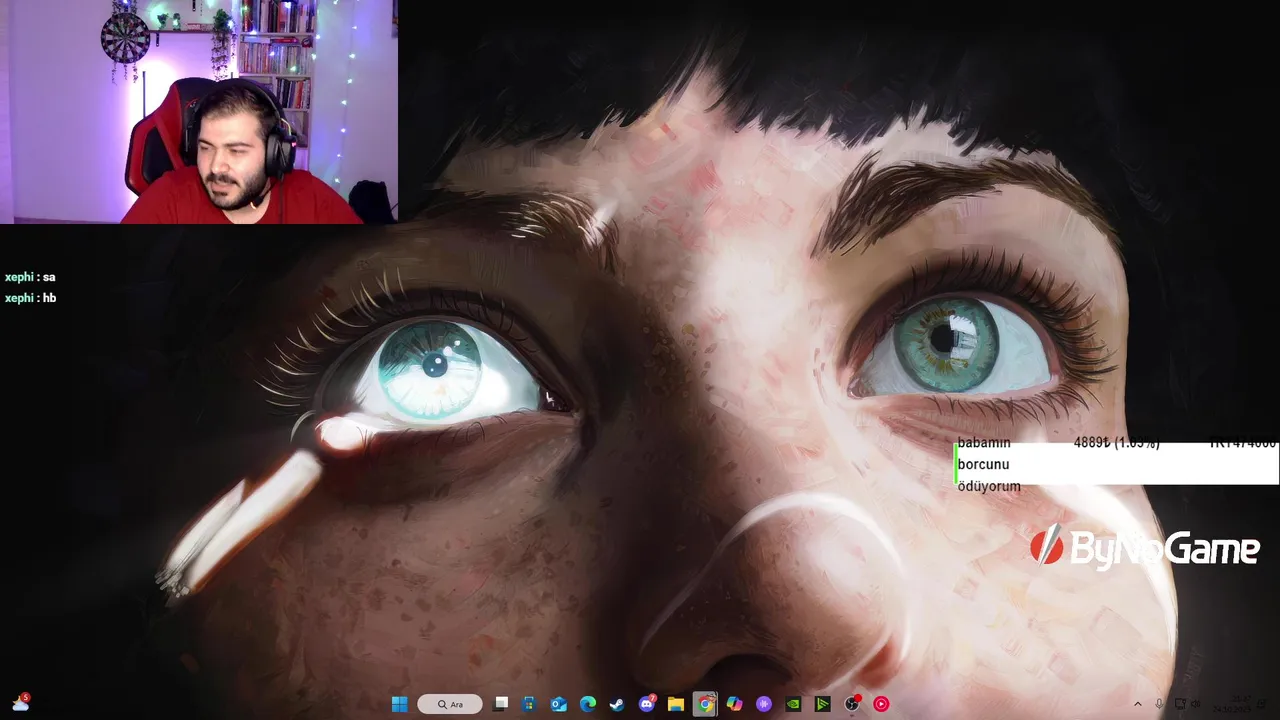Open the weather widget in taskbar corner

(x=20, y=703)
